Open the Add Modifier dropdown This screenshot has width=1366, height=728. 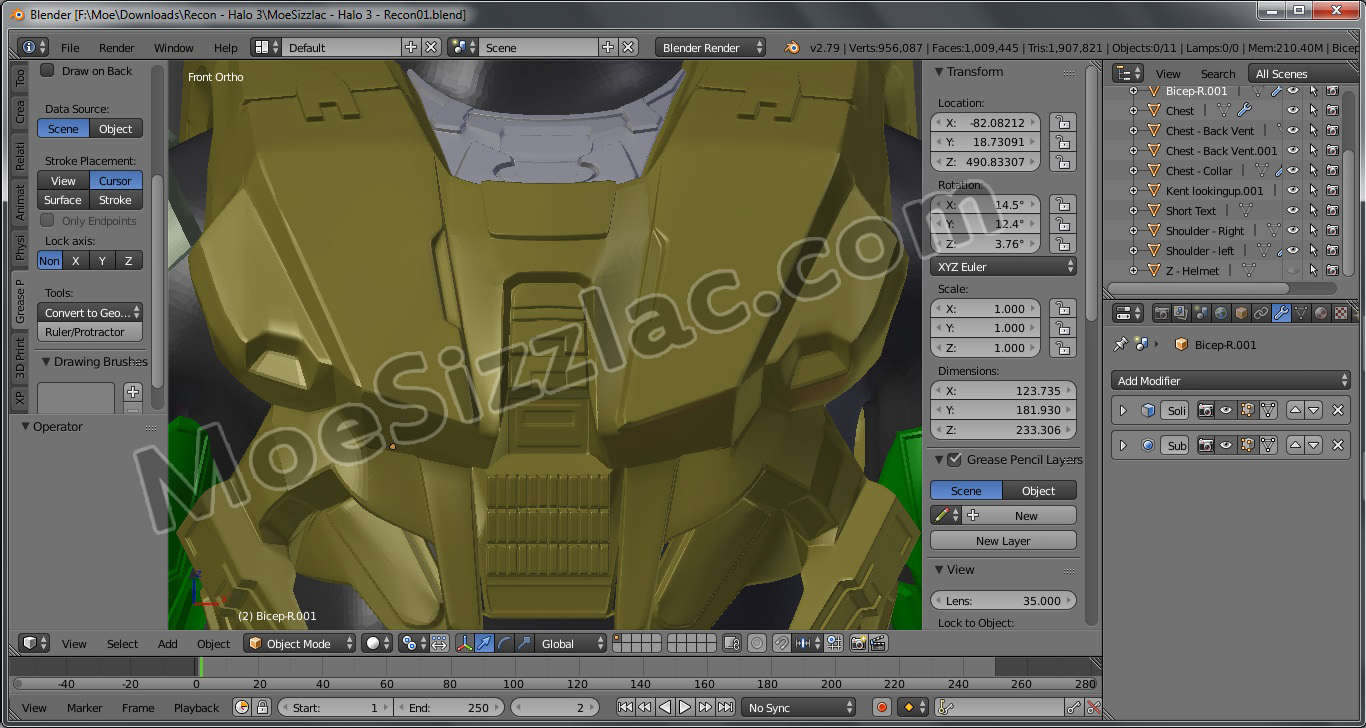click(1231, 381)
